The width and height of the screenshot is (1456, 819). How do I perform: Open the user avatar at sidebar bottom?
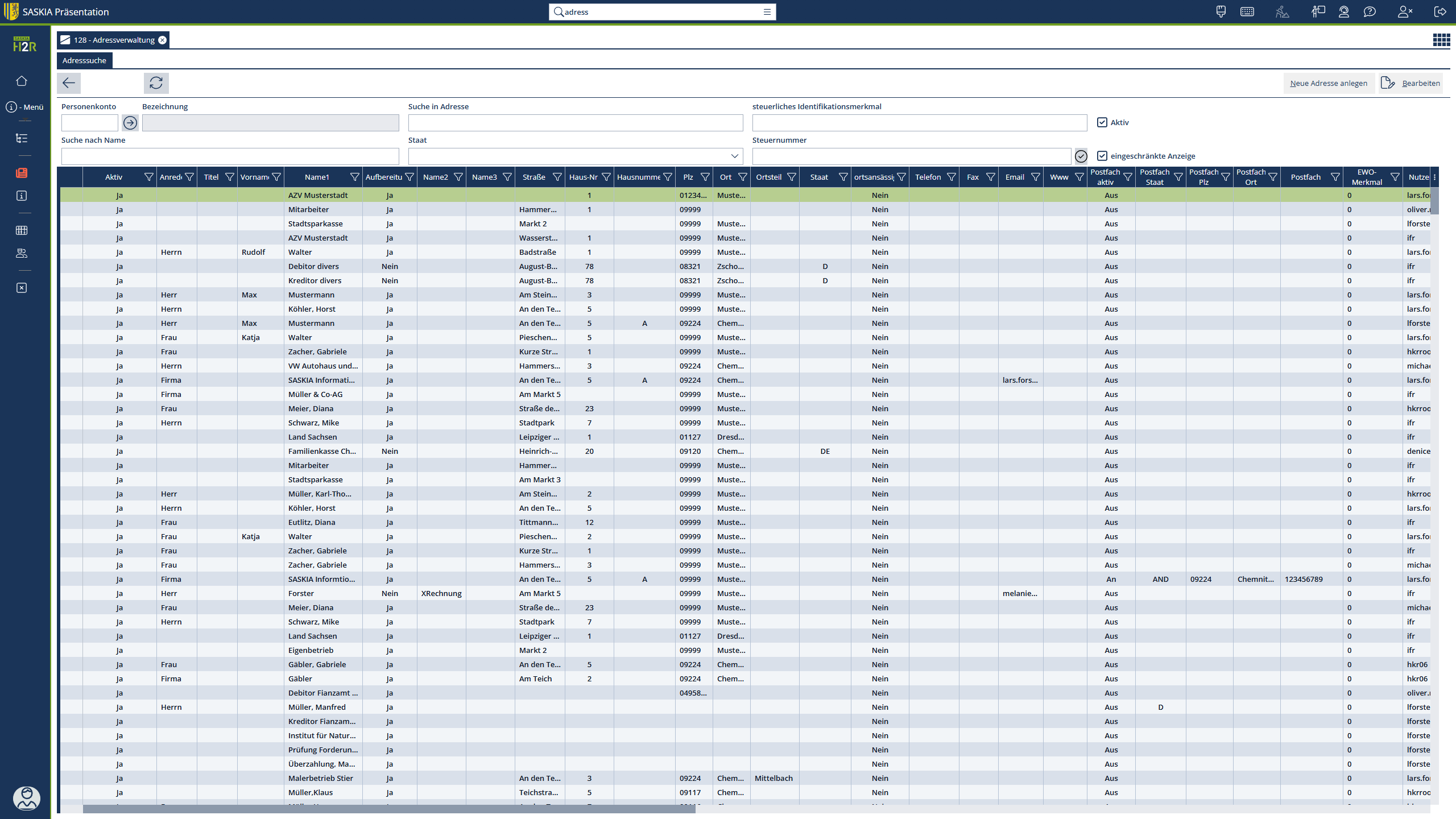(26, 797)
